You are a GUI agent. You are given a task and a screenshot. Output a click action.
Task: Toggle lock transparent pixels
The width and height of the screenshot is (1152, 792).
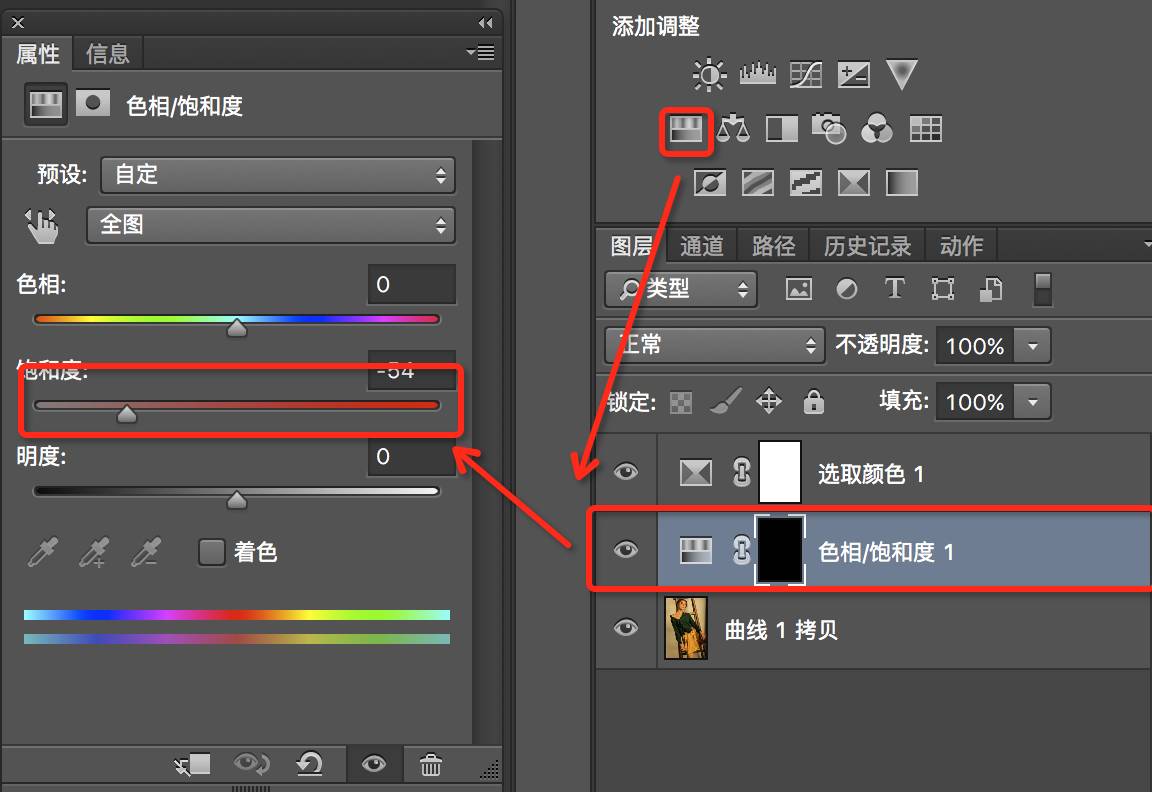tap(681, 403)
